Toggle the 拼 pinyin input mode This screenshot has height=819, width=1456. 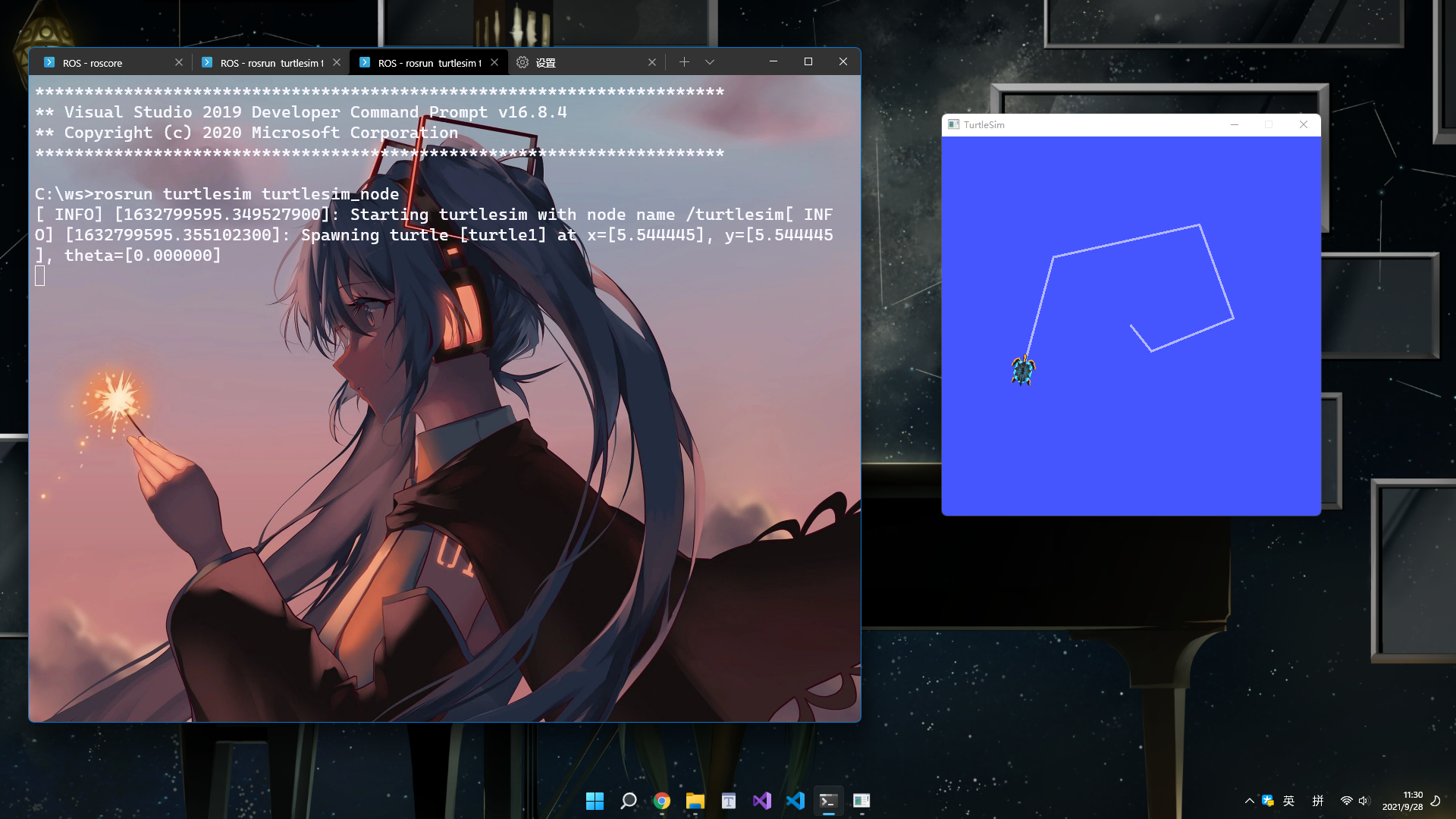point(1318,801)
